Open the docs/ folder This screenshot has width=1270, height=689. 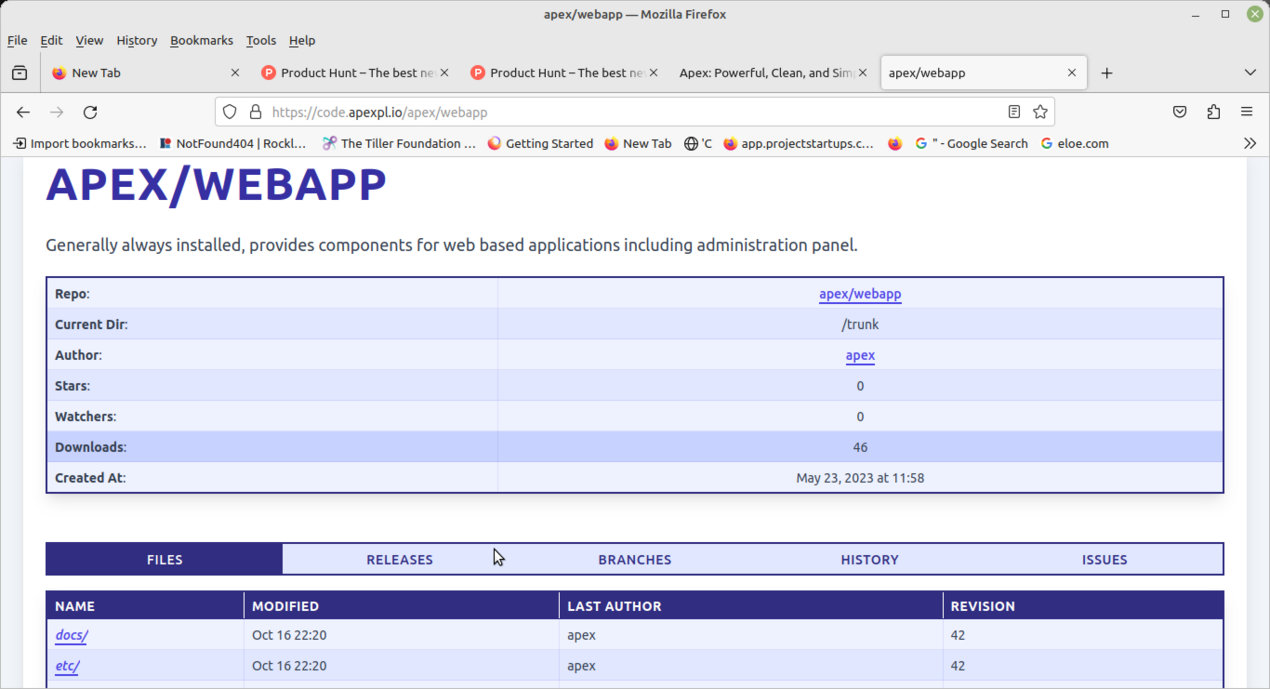coord(71,635)
